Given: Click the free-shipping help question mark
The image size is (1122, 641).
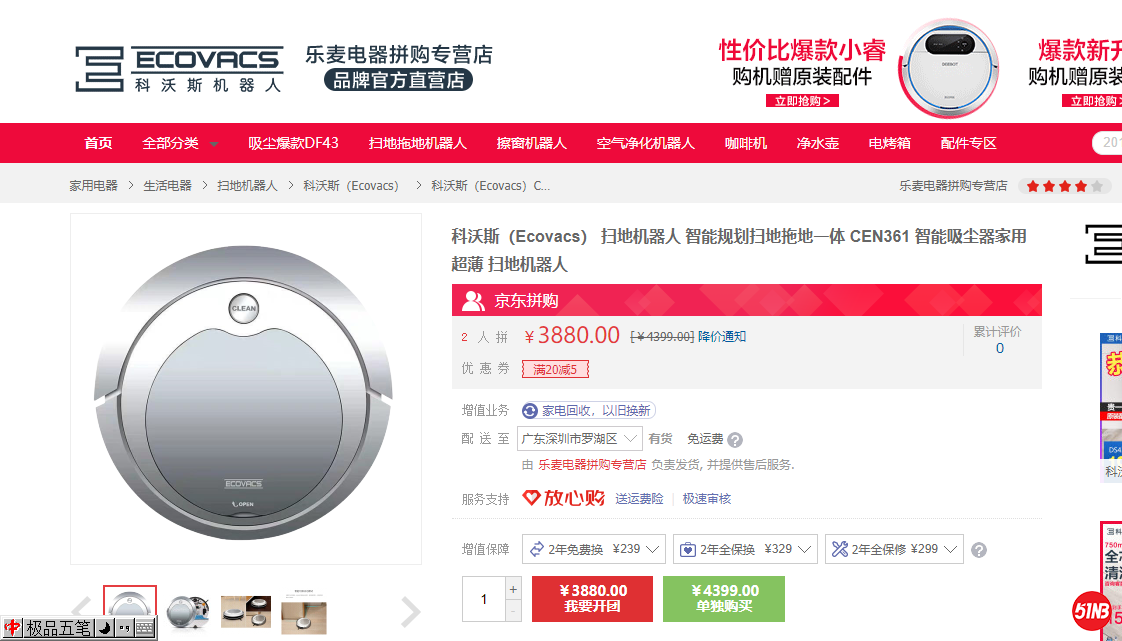Looking at the screenshot, I should point(735,440).
